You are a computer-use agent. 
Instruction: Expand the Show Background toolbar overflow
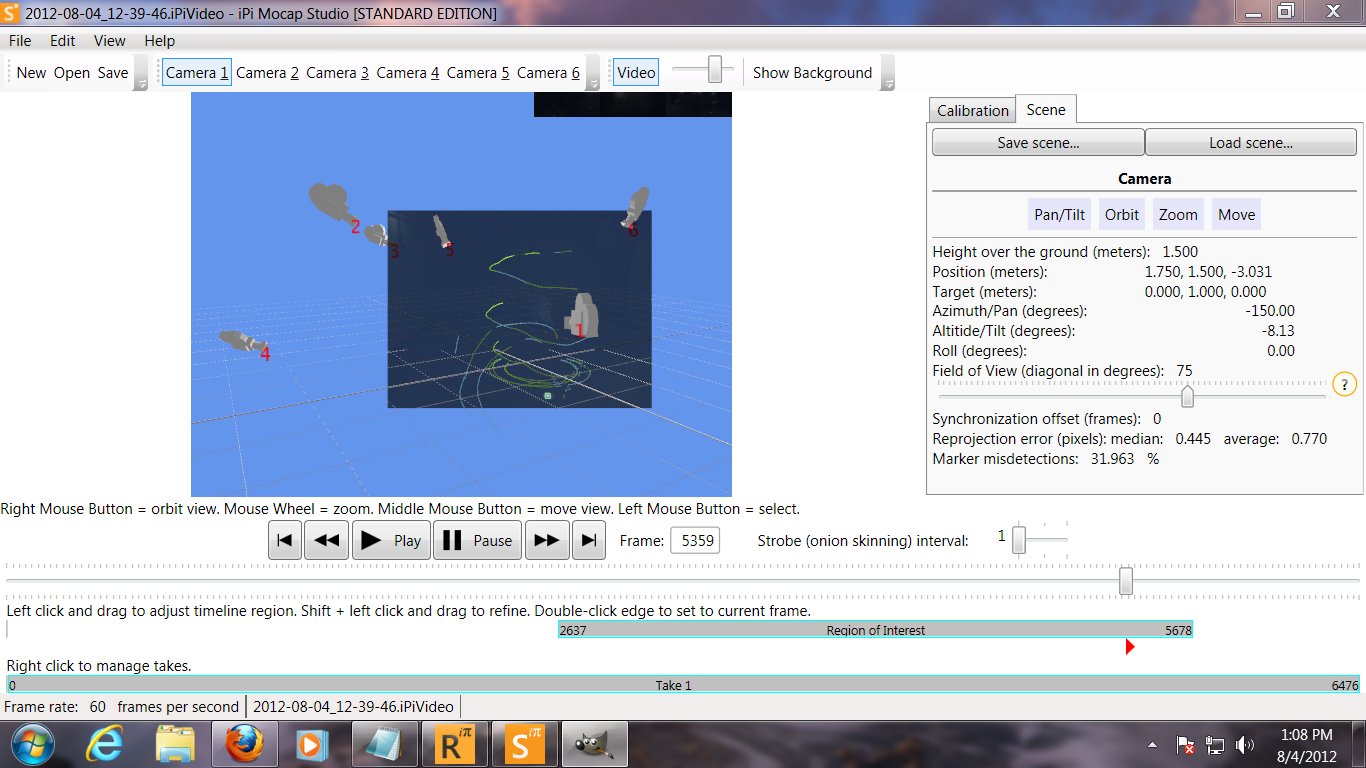click(x=887, y=72)
